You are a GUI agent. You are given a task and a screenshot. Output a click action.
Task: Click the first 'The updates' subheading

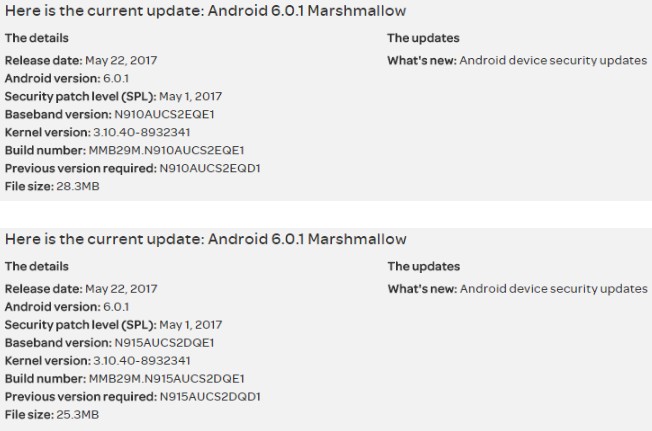click(423, 38)
